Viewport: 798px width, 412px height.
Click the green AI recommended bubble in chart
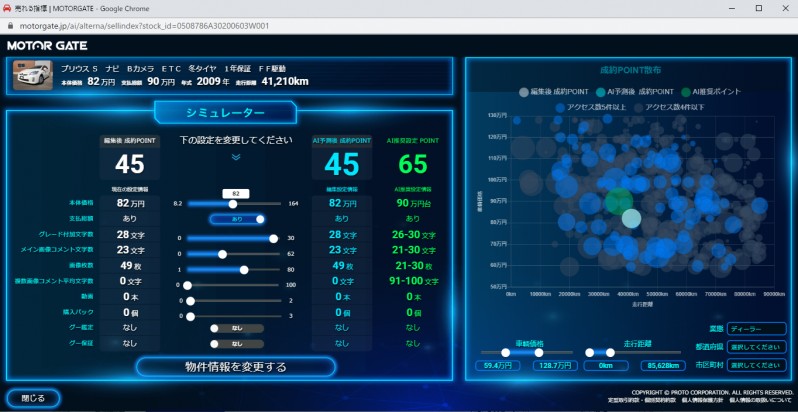[x=619, y=201]
